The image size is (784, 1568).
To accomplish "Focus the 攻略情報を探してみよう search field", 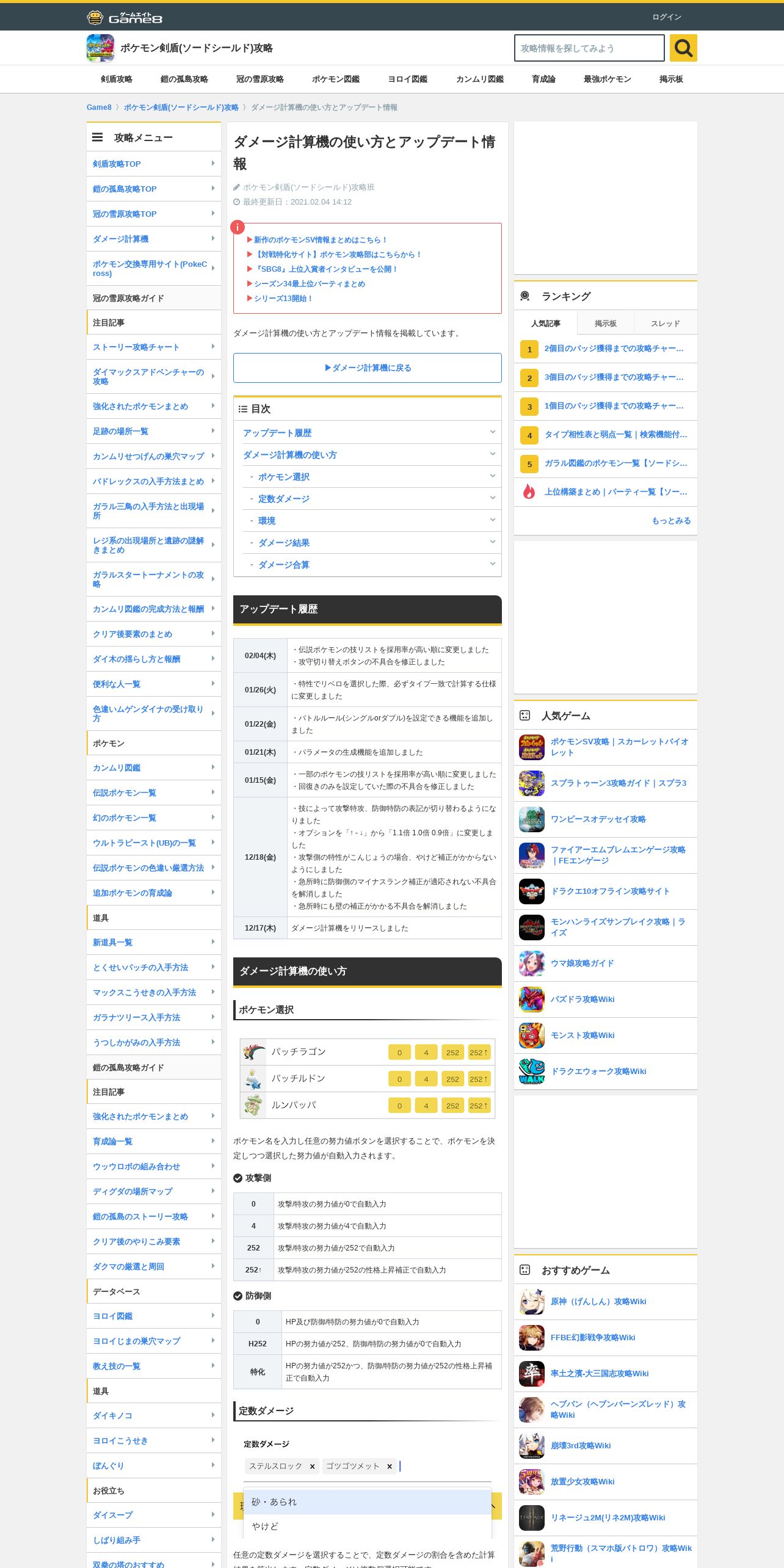I will [589, 48].
